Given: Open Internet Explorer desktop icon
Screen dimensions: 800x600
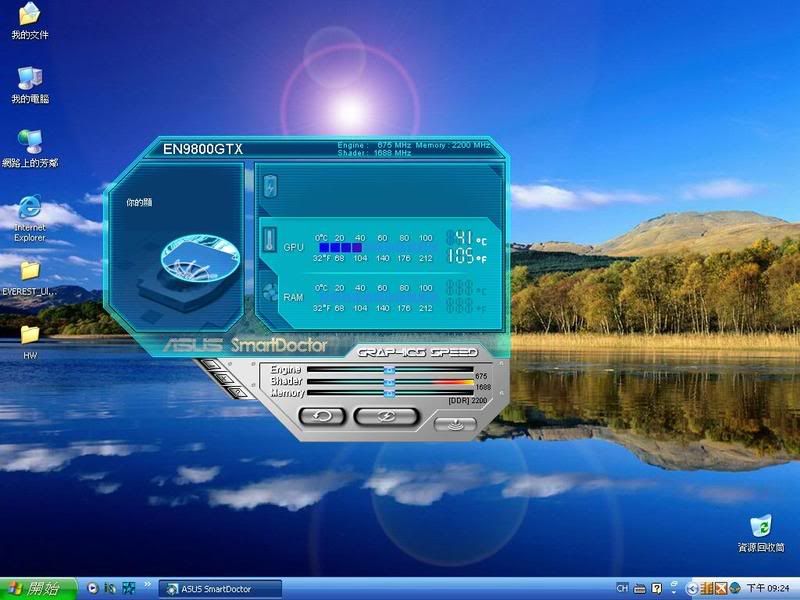Looking at the screenshot, I should (x=30, y=208).
